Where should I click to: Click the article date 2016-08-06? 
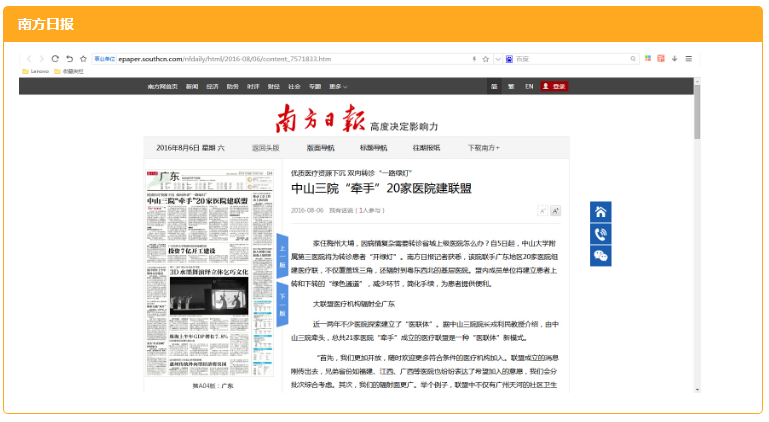point(307,211)
